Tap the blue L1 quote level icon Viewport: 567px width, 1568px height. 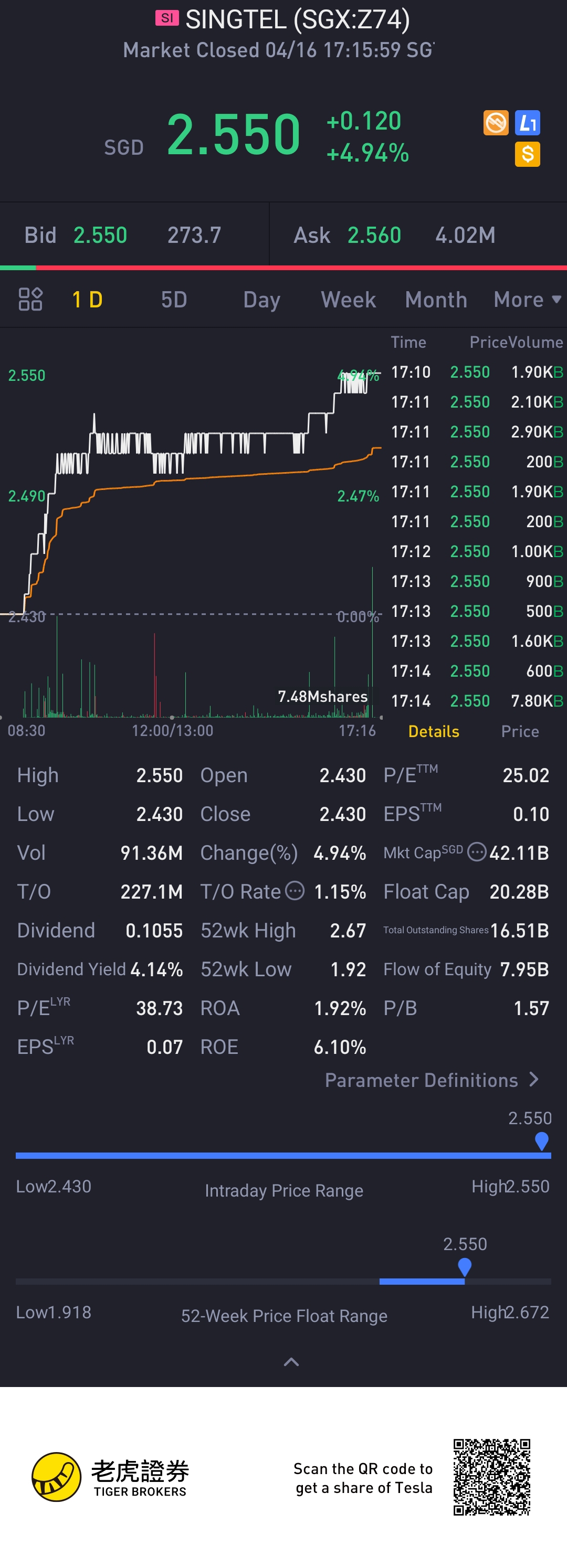tap(528, 123)
